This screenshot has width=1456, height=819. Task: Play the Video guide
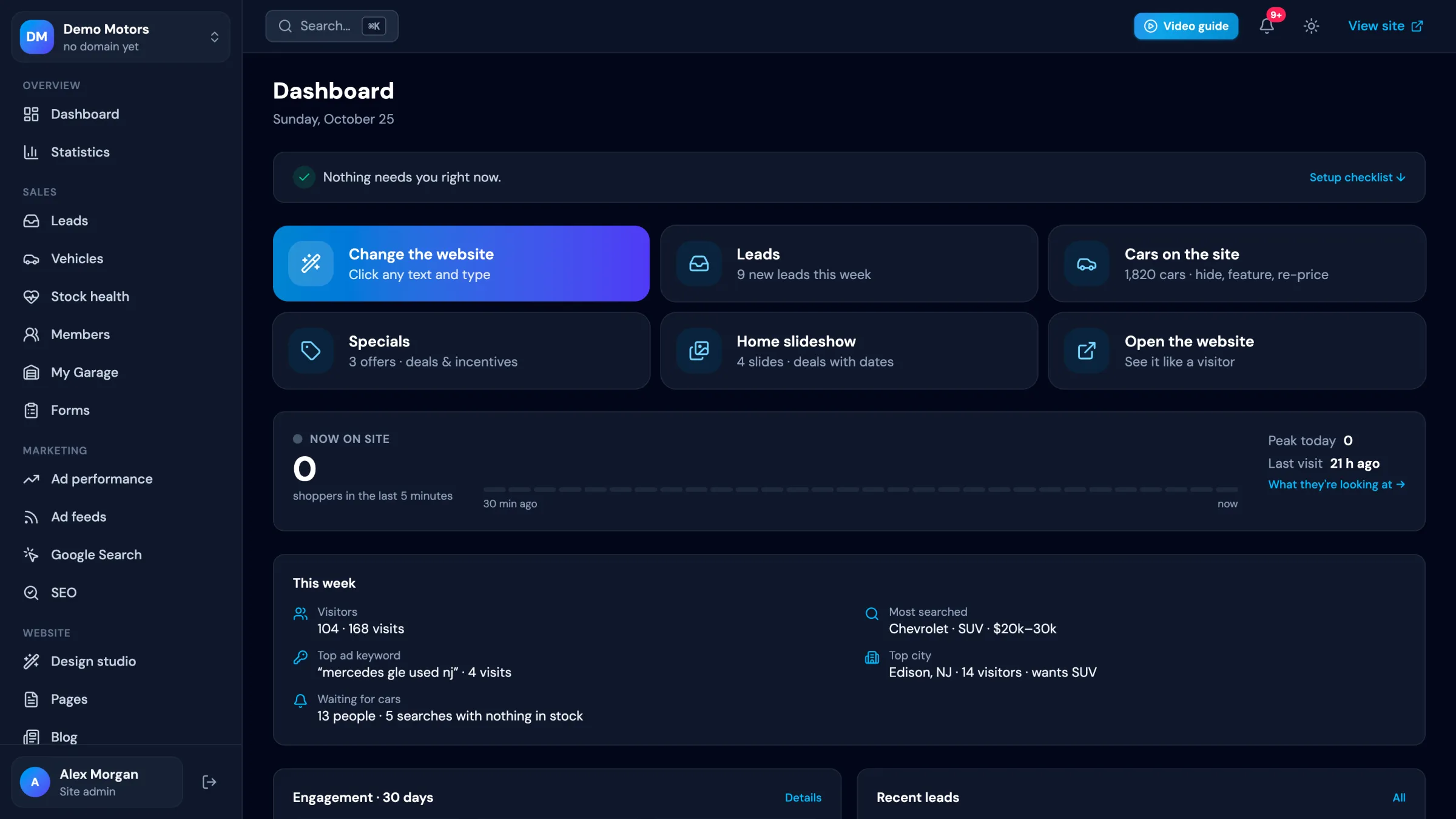1186,26
